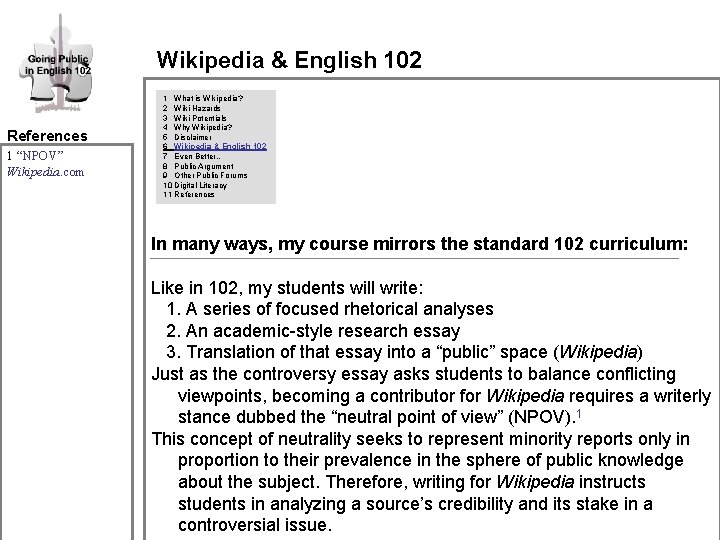The height and width of the screenshot is (540, 720).
Task: Click the 'Wikipedia.com' reference source
Action: click(x=45, y=172)
